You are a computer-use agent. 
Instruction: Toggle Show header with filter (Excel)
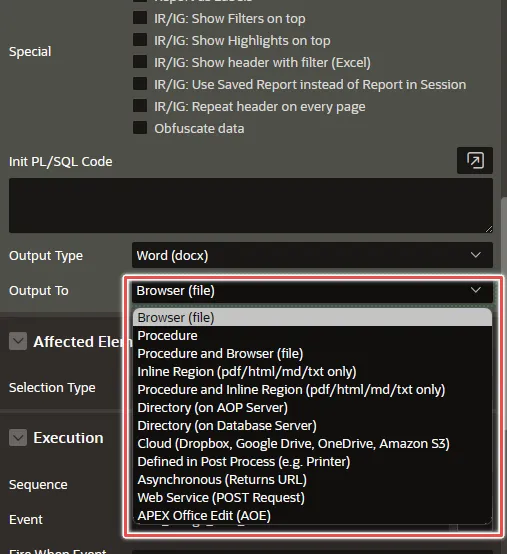pos(140,62)
